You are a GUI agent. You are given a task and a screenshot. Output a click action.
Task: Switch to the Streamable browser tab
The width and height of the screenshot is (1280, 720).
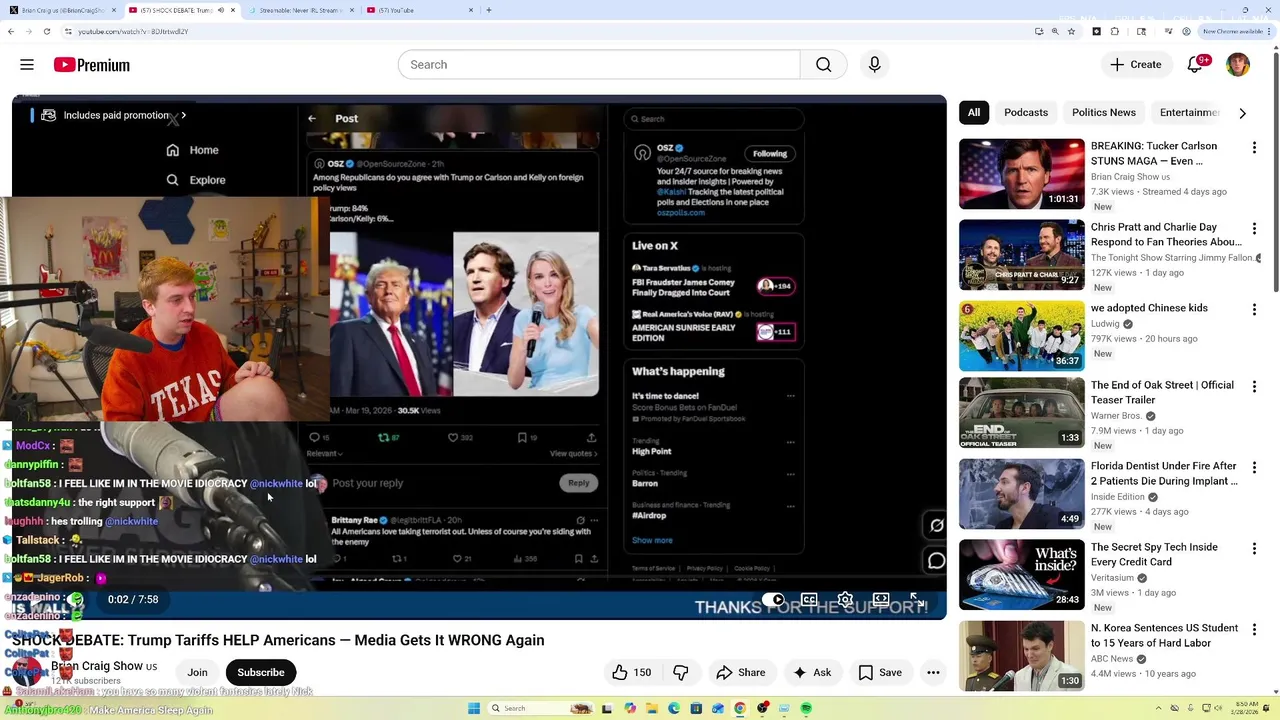[x=300, y=10]
